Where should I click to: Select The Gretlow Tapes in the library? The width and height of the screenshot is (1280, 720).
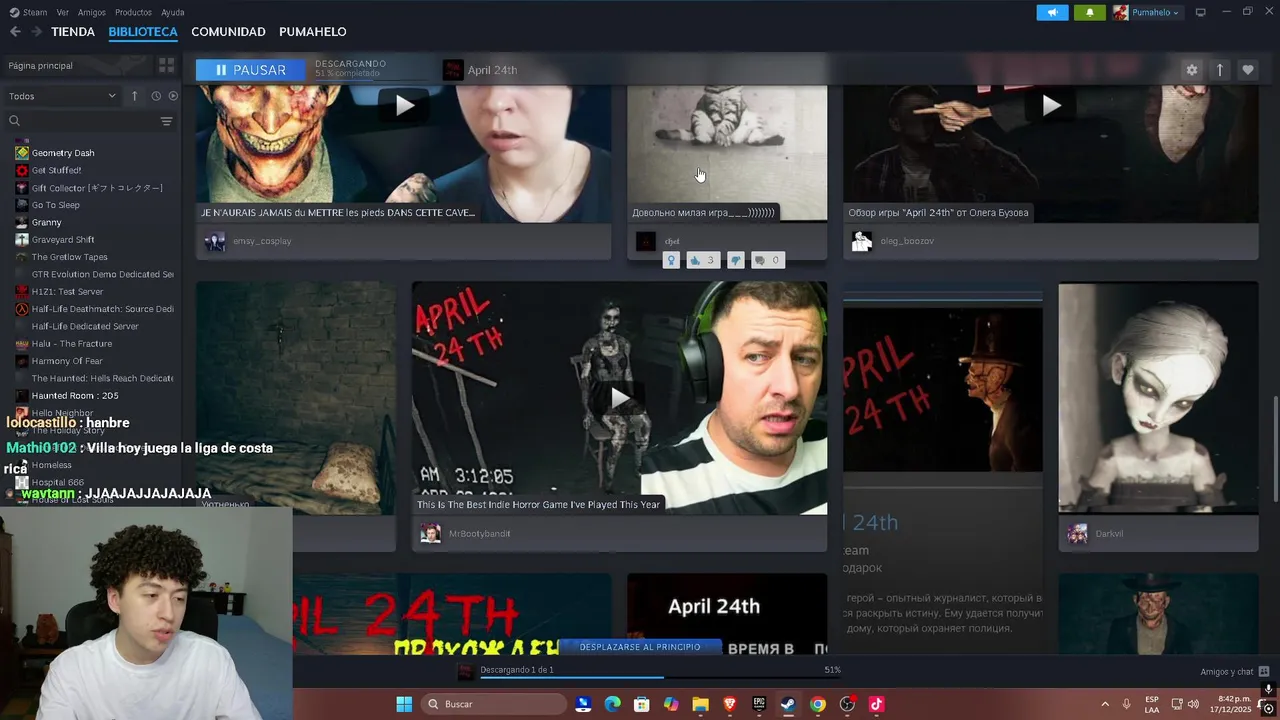pos(69,257)
